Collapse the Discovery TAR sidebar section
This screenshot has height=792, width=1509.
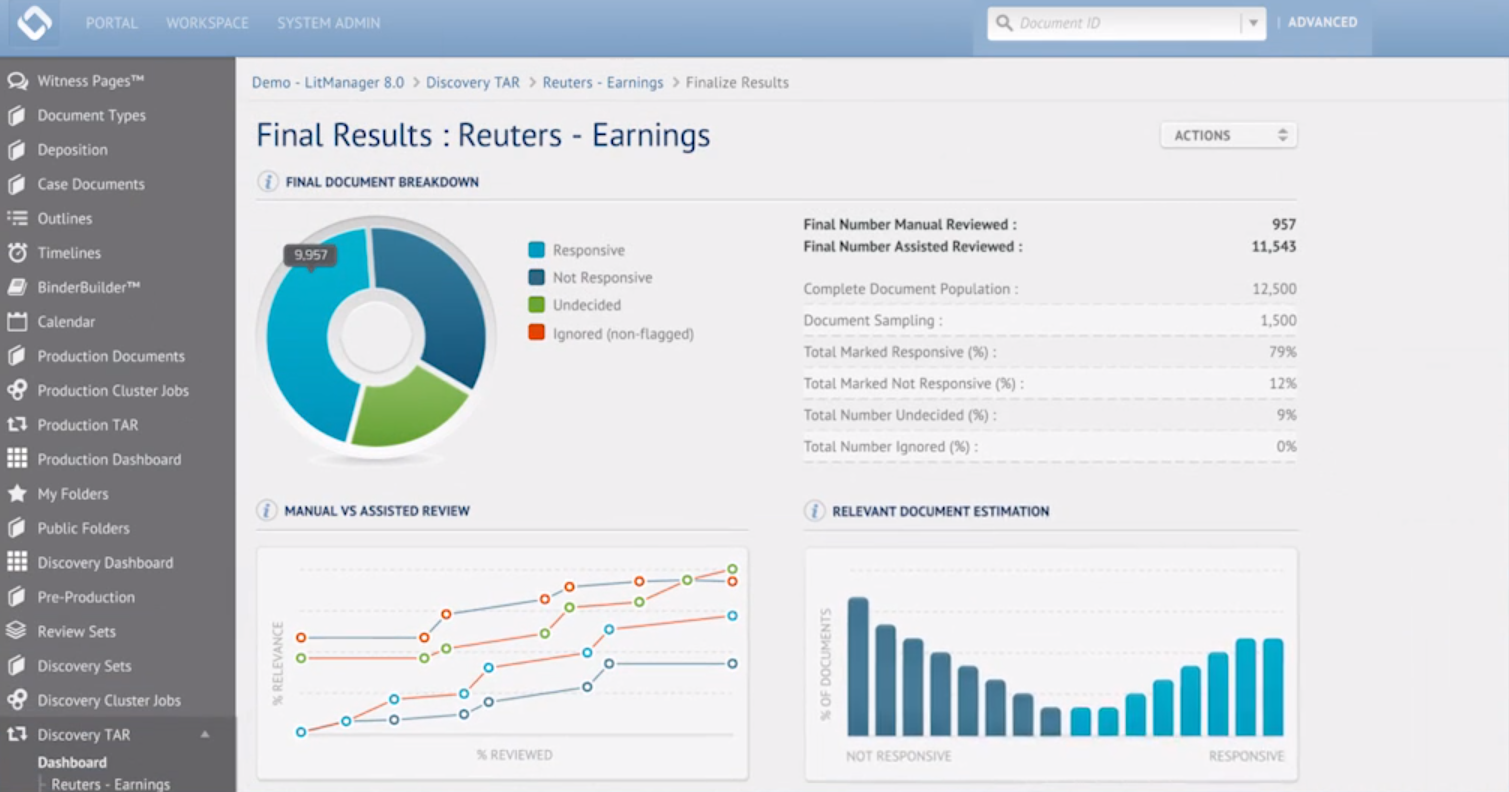pos(205,734)
